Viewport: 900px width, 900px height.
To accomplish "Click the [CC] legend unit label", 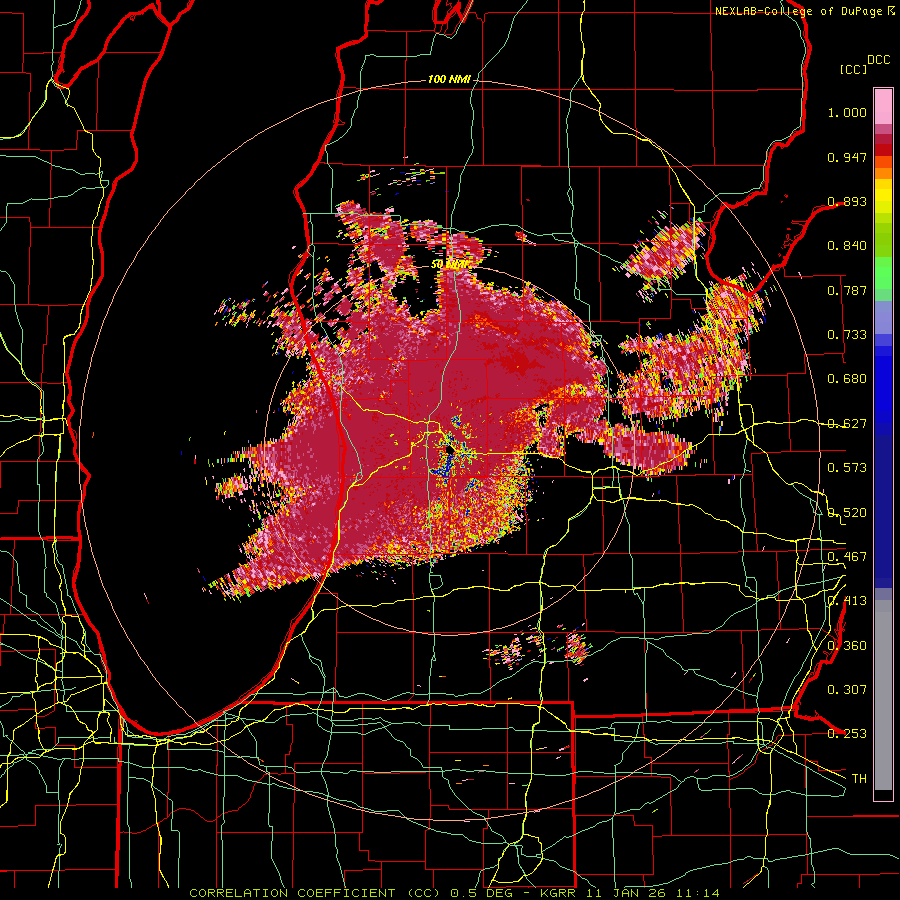I will [853, 69].
